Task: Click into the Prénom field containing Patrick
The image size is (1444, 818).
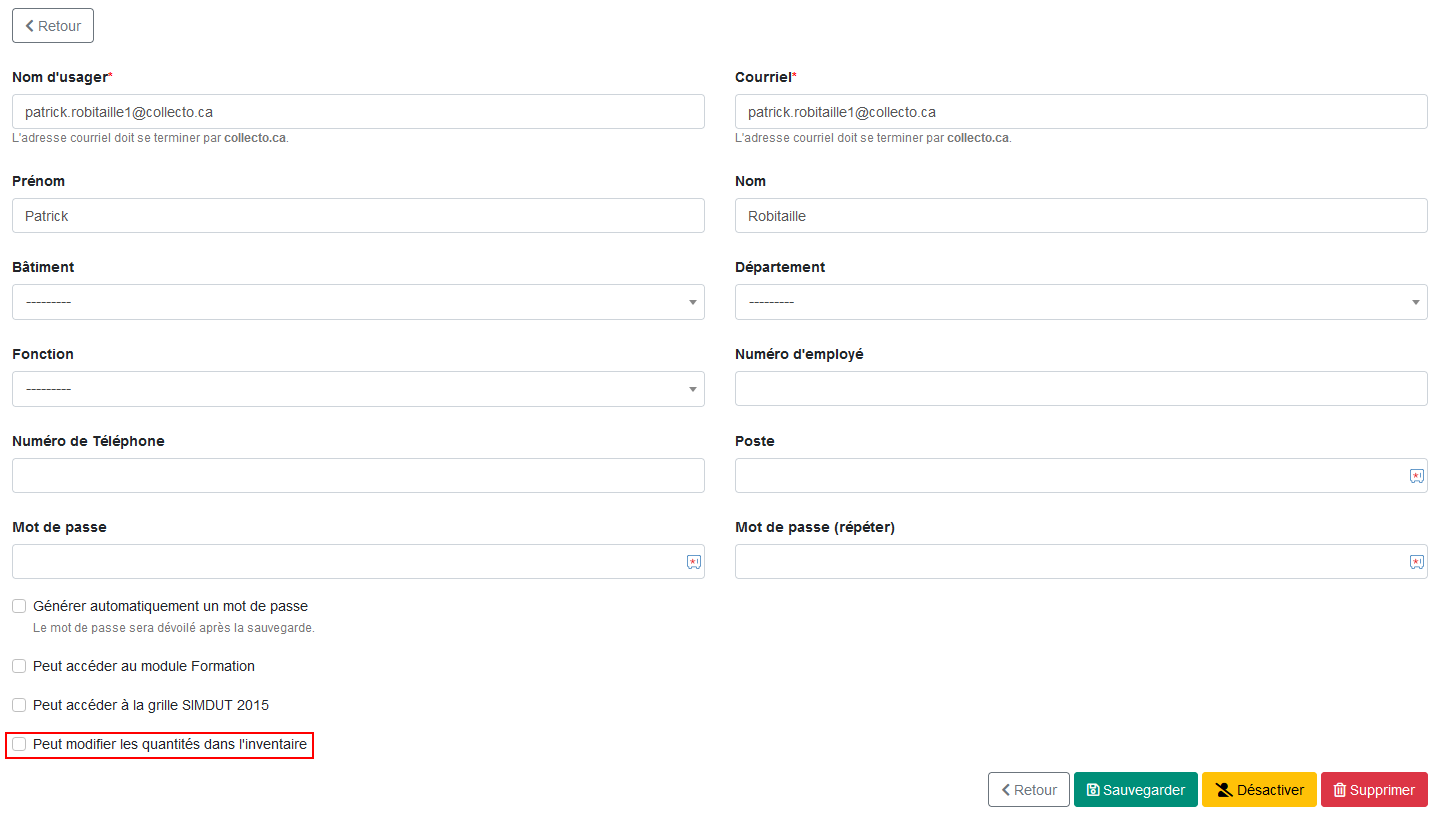Action: 358,216
